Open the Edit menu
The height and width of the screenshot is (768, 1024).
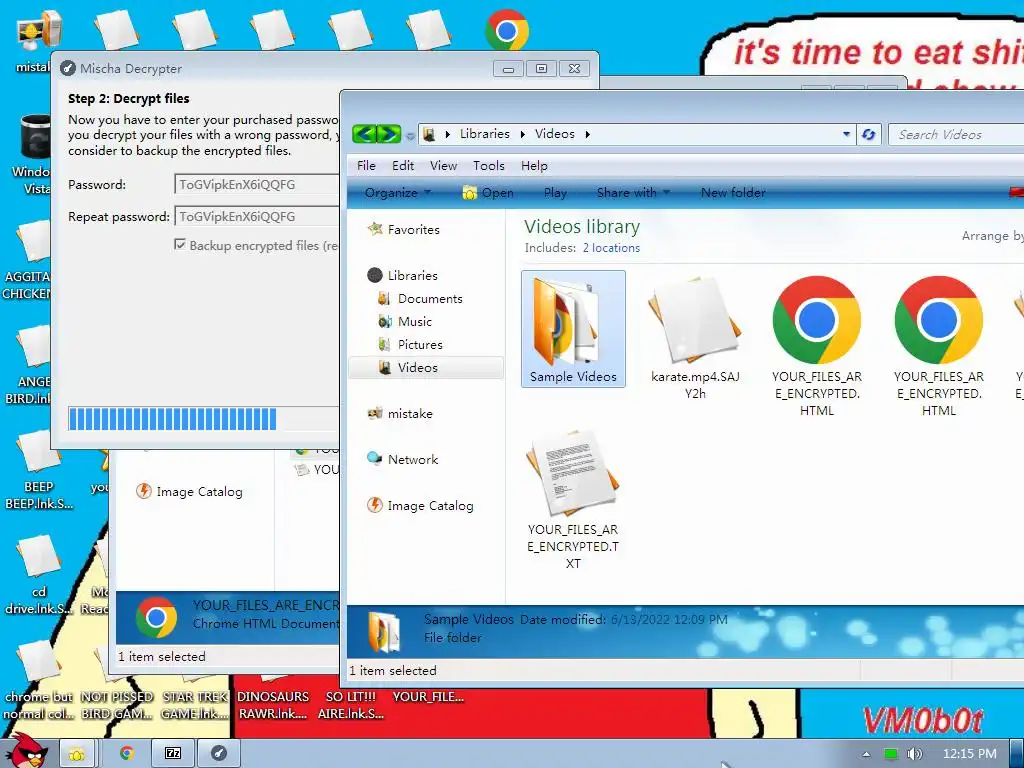coord(403,165)
